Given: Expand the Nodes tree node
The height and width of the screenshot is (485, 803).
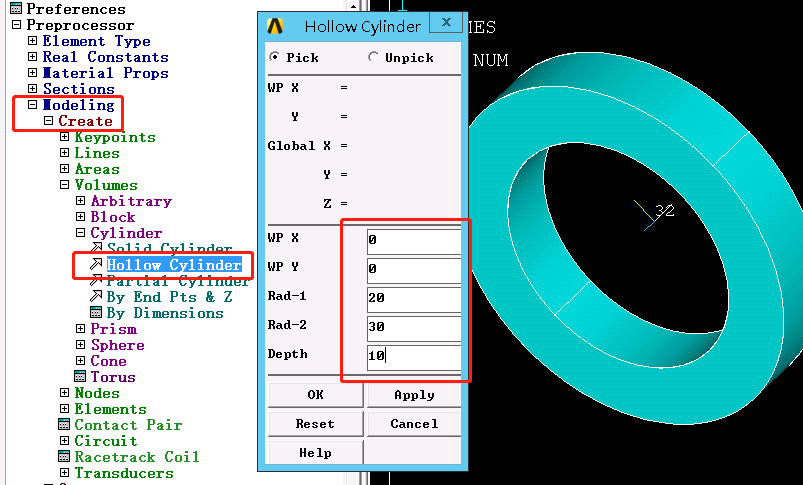Looking at the screenshot, I should click(x=64, y=392).
